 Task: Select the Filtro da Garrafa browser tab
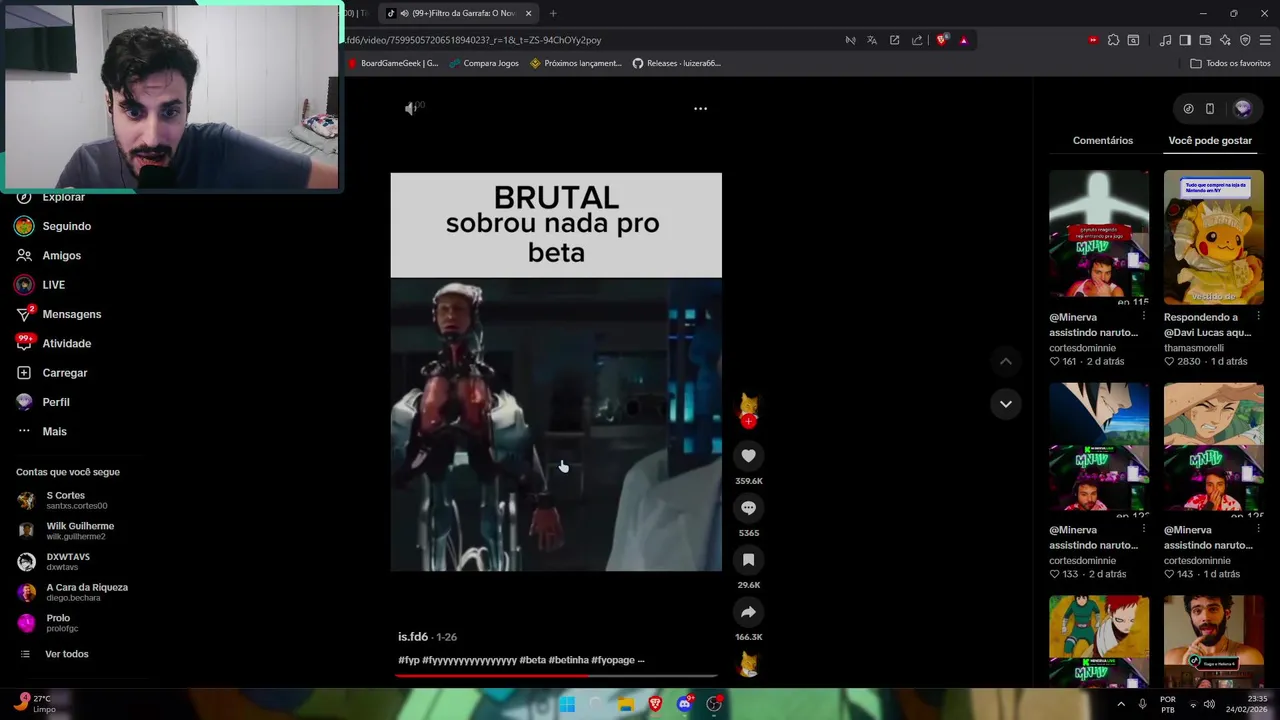tap(460, 13)
